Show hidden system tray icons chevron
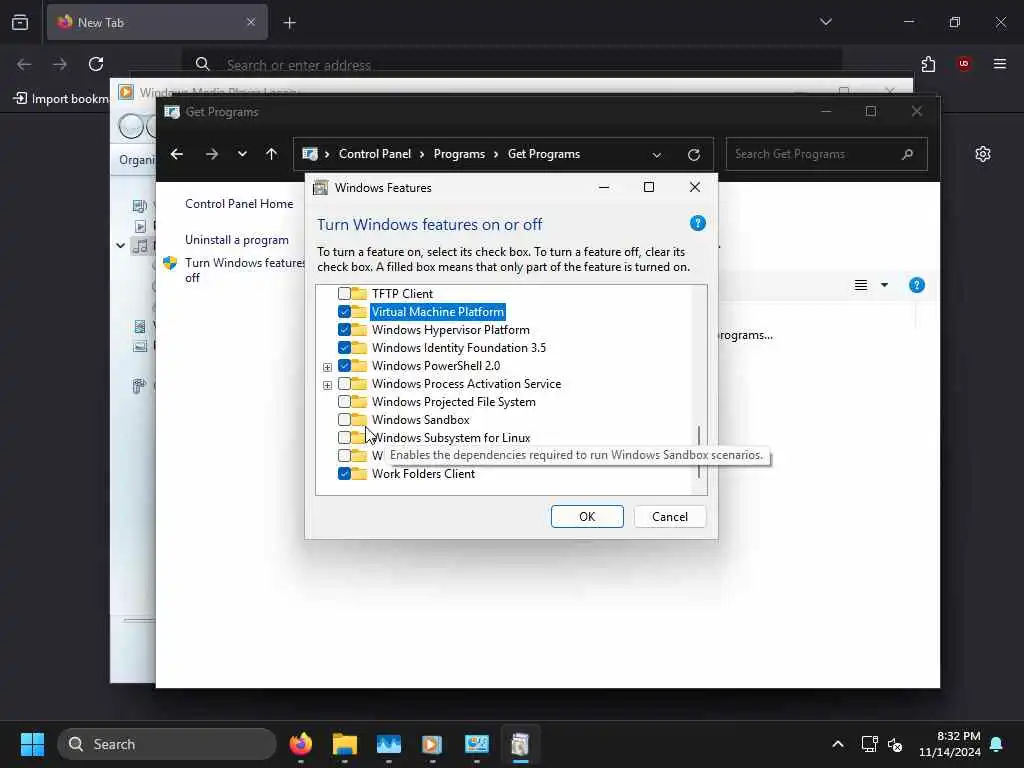This screenshot has height=768, width=1024. click(x=838, y=744)
